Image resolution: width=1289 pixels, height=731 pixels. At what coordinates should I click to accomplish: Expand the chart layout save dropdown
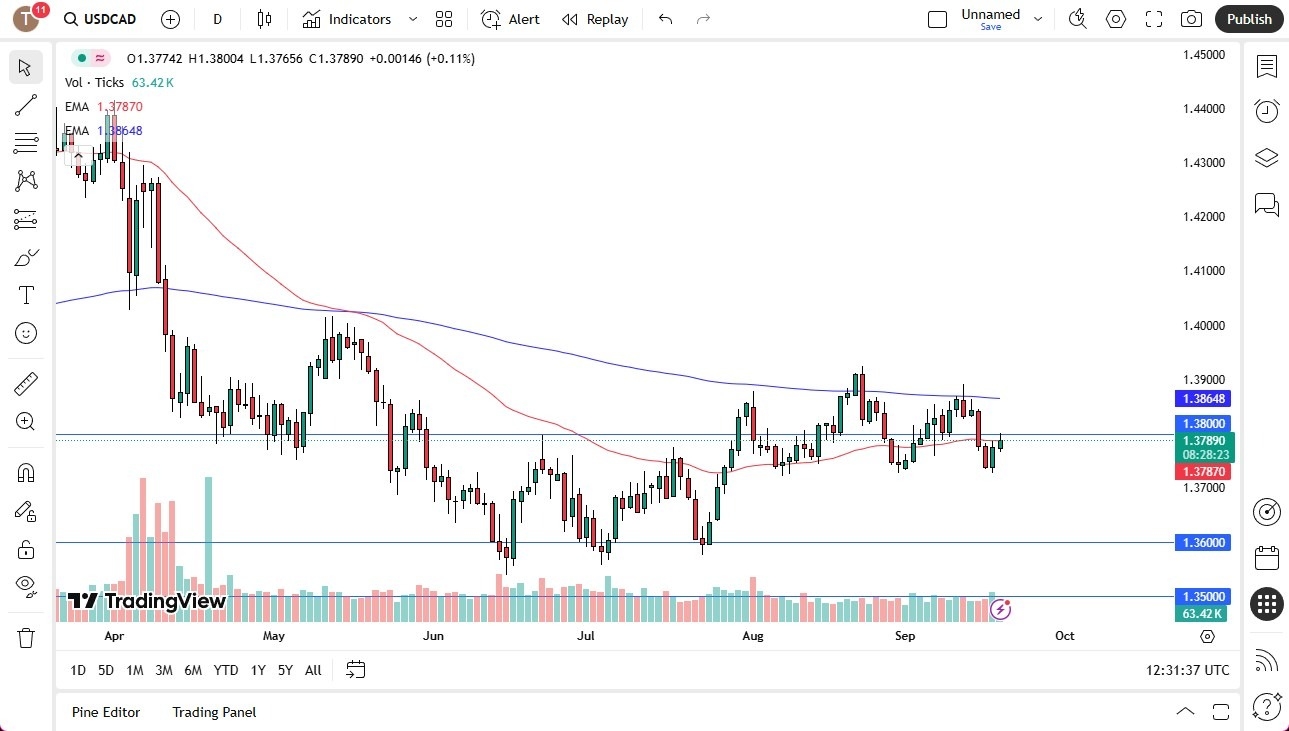(1038, 18)
